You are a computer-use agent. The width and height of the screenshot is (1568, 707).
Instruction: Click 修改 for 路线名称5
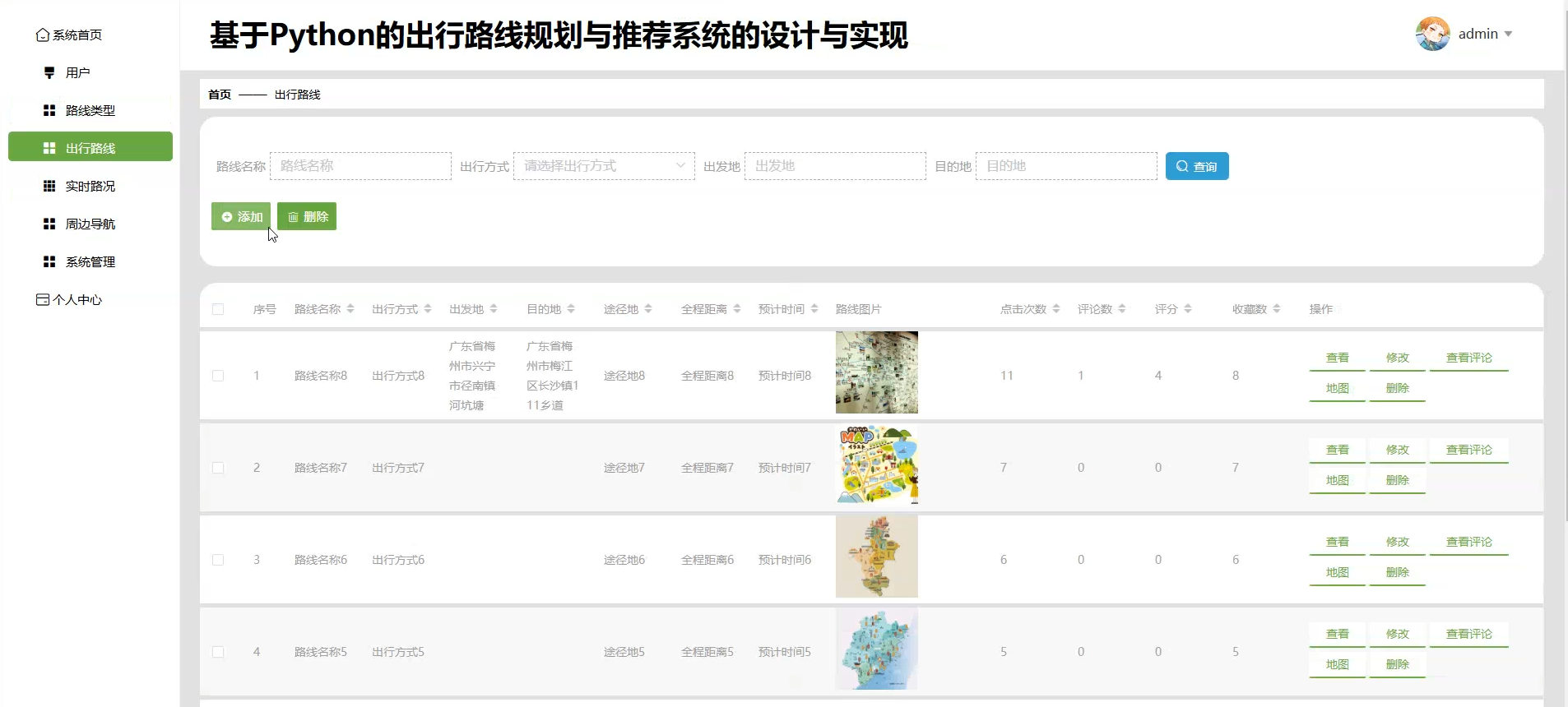coord(1398,634)
